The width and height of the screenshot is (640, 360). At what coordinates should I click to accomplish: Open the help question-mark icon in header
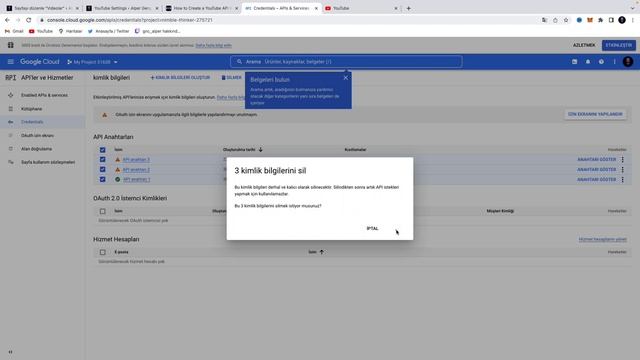(601, 62)
